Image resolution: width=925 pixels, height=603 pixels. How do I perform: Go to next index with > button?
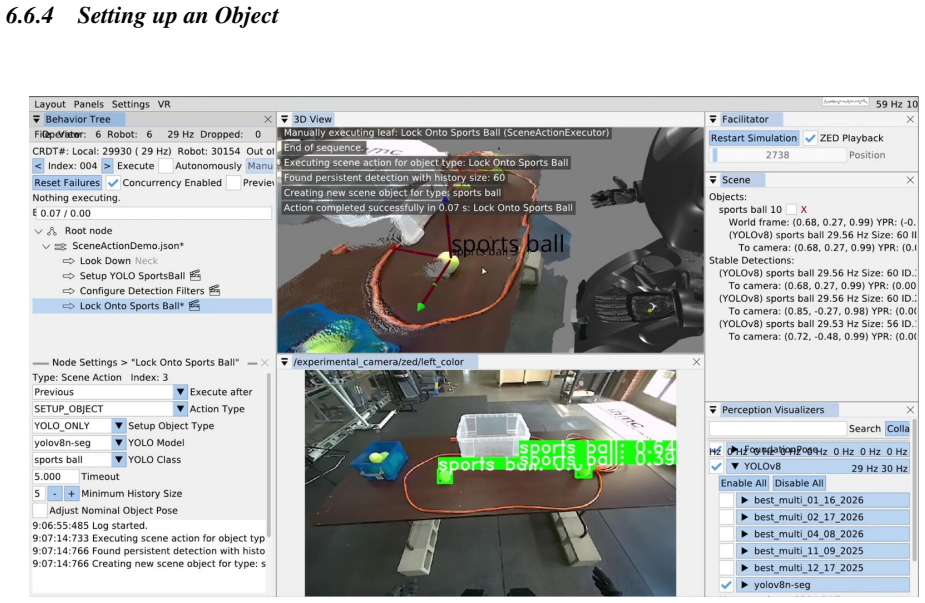107,166
